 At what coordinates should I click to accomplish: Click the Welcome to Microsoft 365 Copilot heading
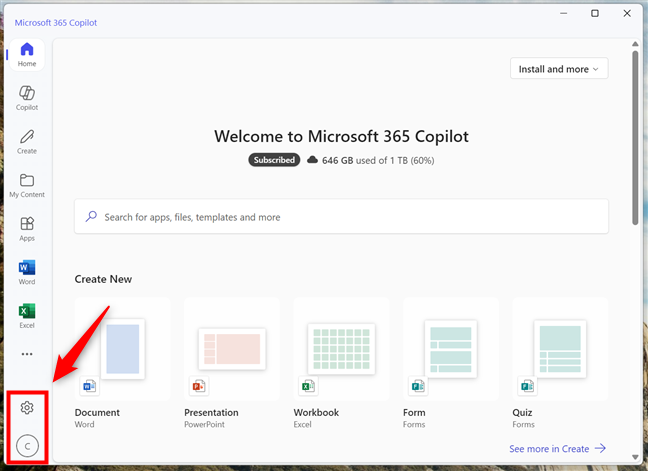[x=341, y=136]
